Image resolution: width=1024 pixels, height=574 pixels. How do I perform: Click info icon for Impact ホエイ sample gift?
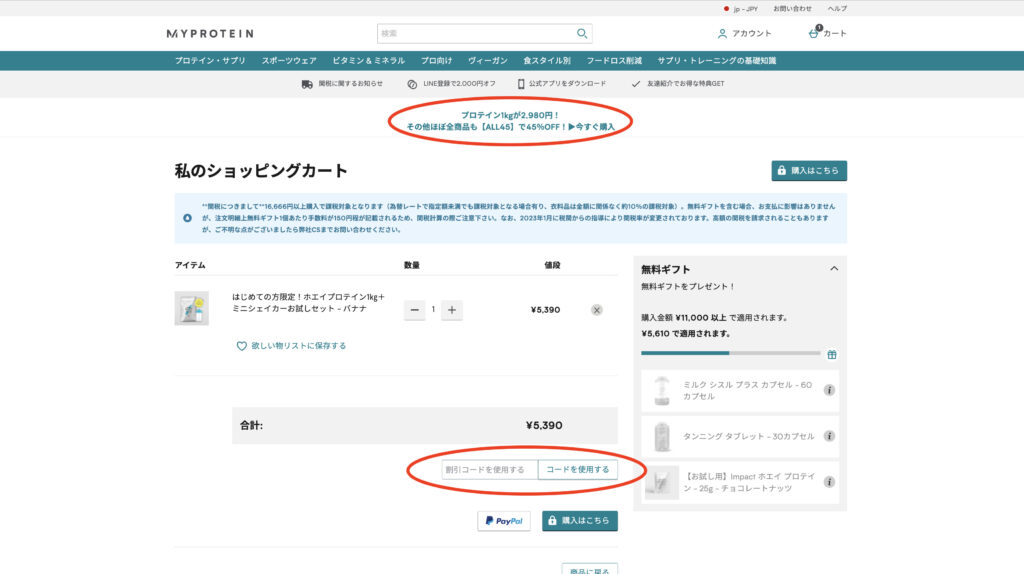pyautogui.click(x=829, y=482)
